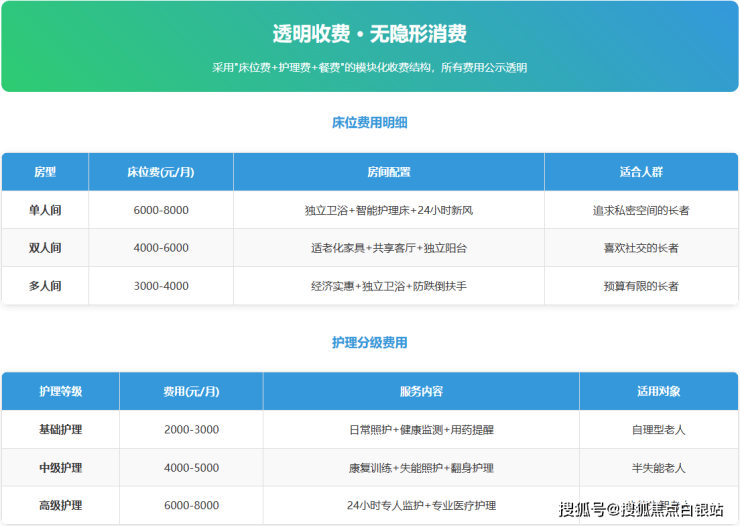
Task: Choose the 高级护理 row label
Action: [60, 505]
